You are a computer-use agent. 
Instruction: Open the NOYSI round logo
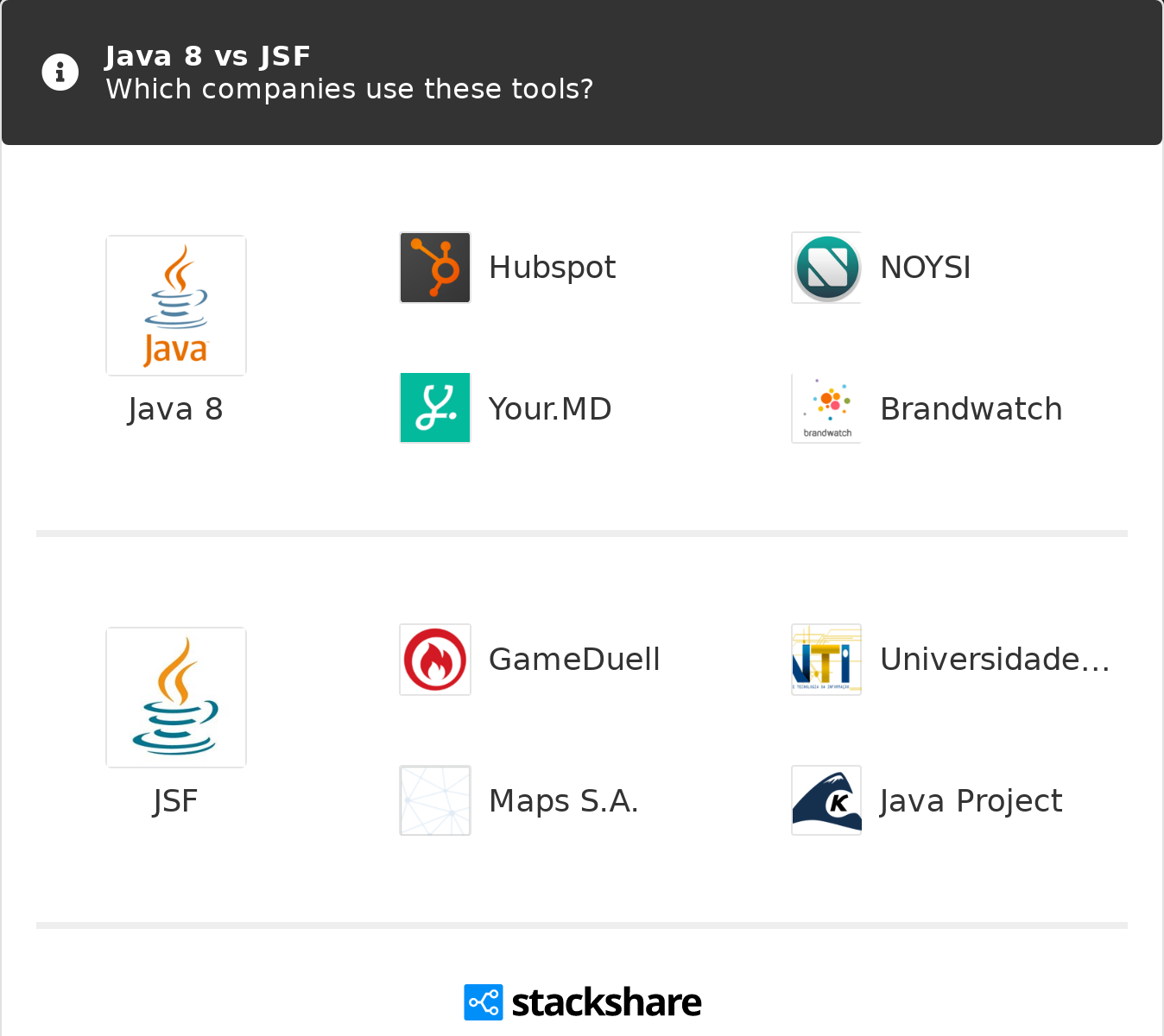[826, 268]
